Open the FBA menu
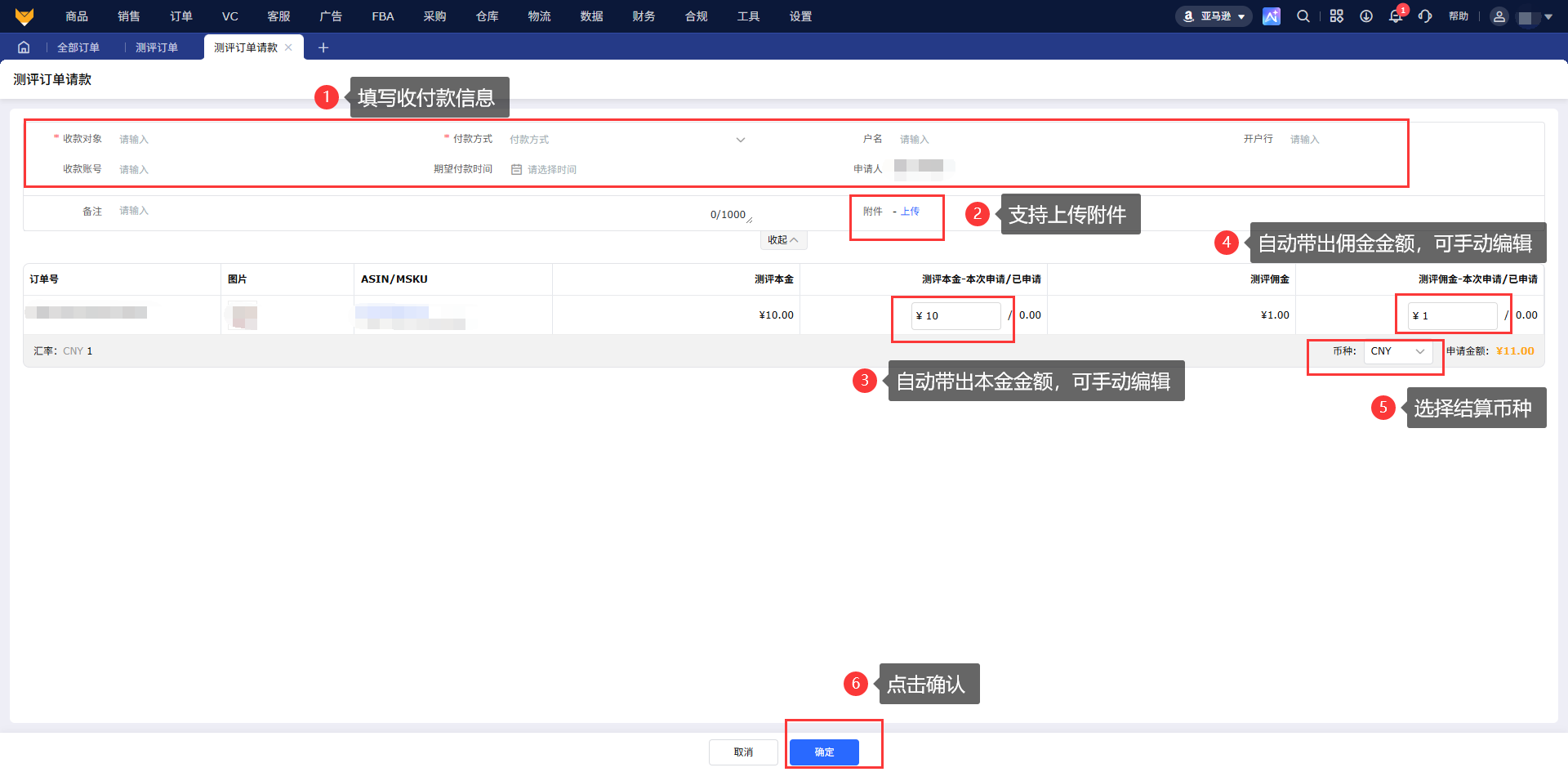The width and height of the screenshot is (1568, 772). pyautogui.click(x=383, y=16)
